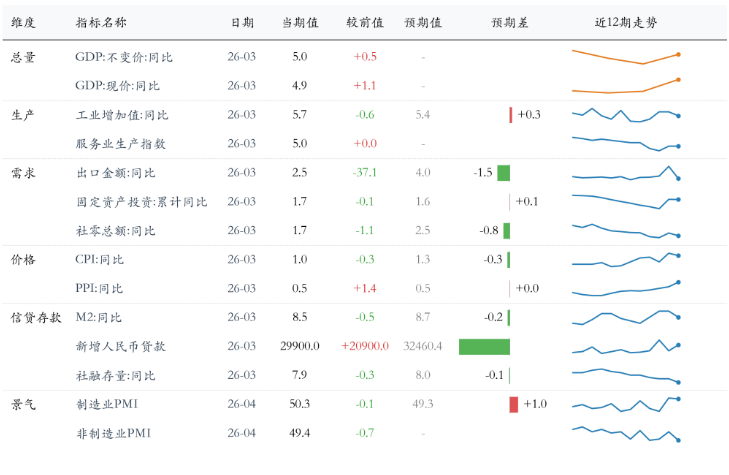Open the 出口金额 trend sparkline
729x475 pixels.
click(626, 173)
